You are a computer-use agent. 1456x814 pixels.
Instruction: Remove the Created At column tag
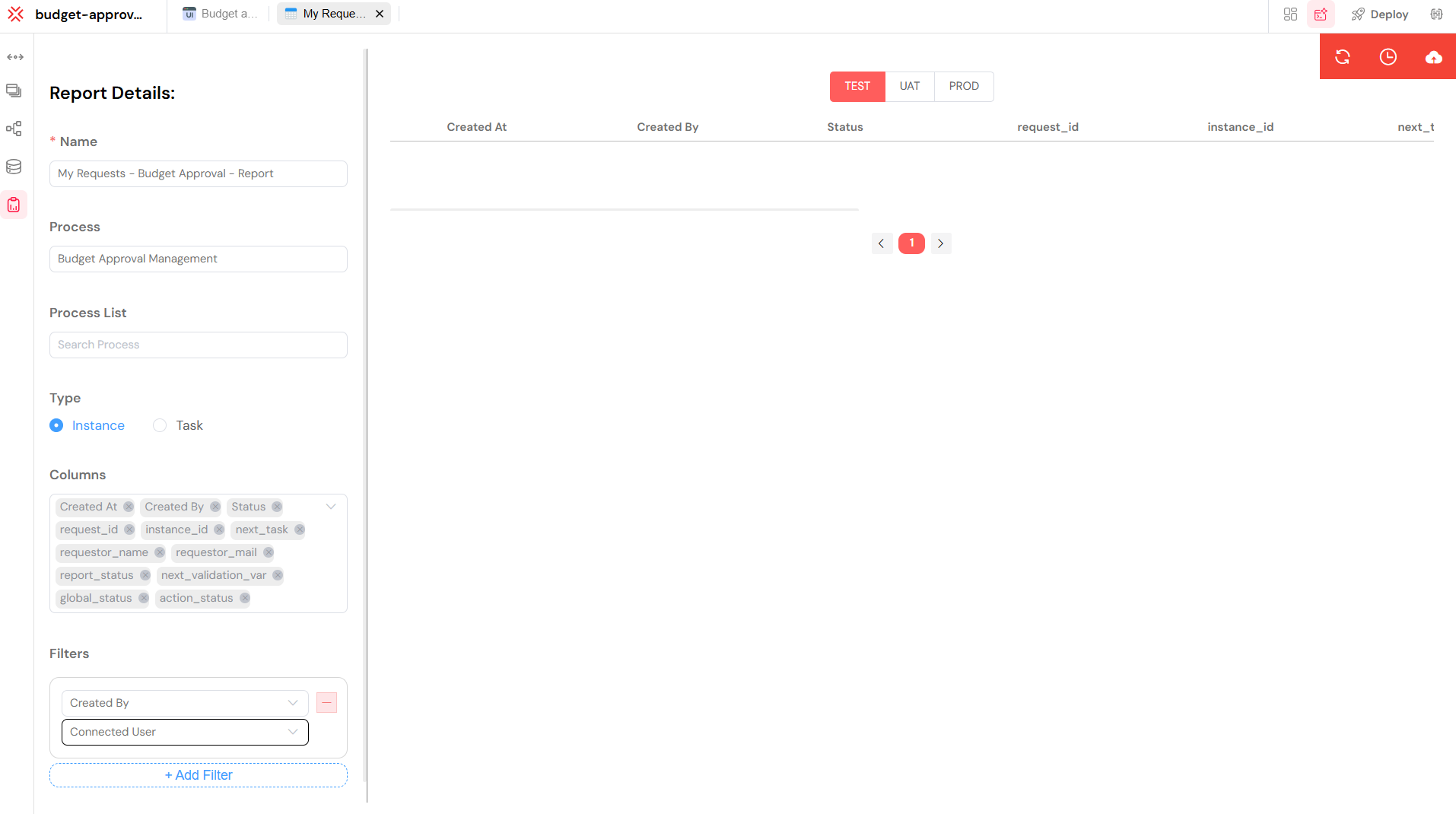(x=129, y=507)
